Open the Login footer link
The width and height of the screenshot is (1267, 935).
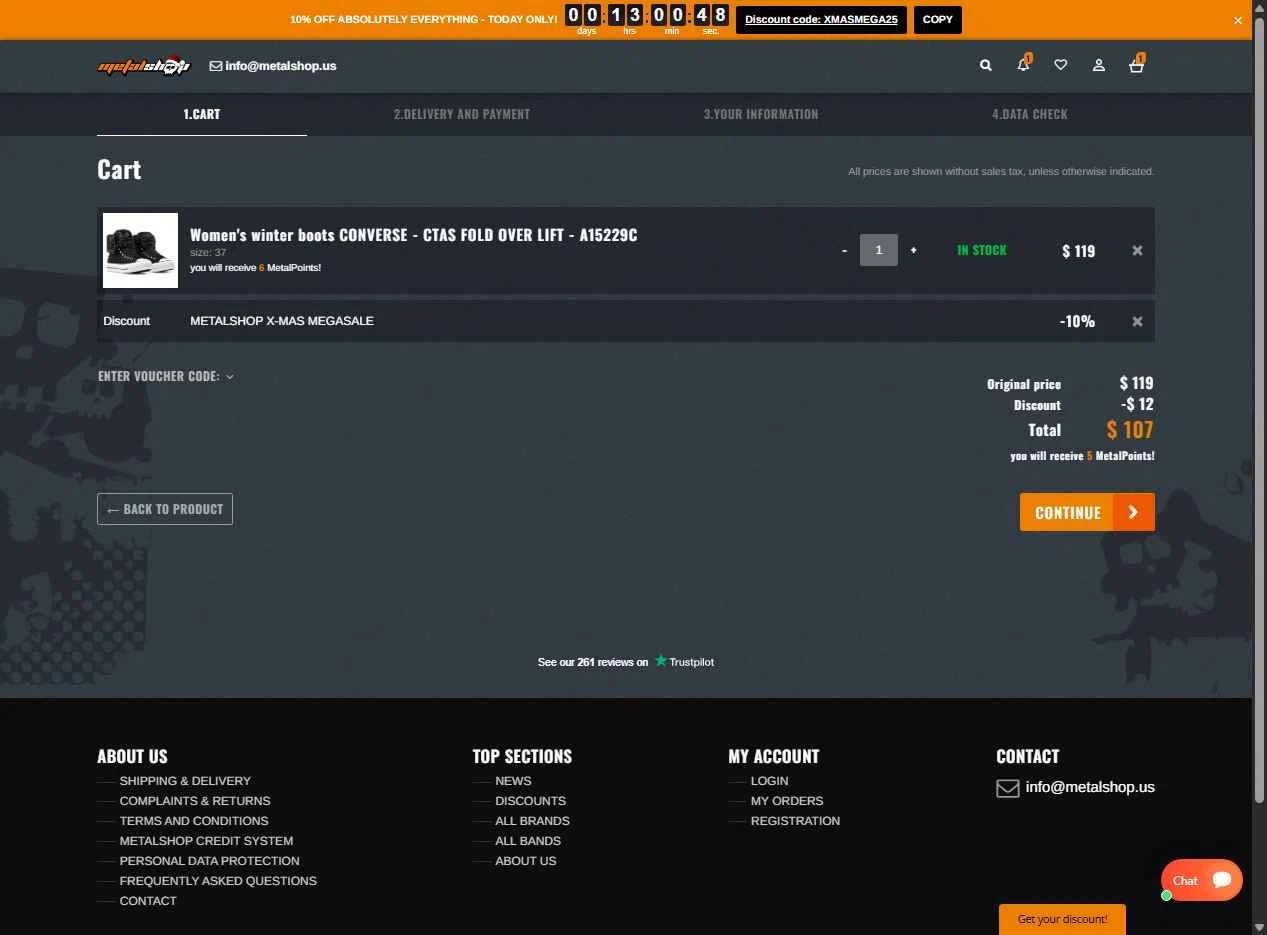point(770,781)
